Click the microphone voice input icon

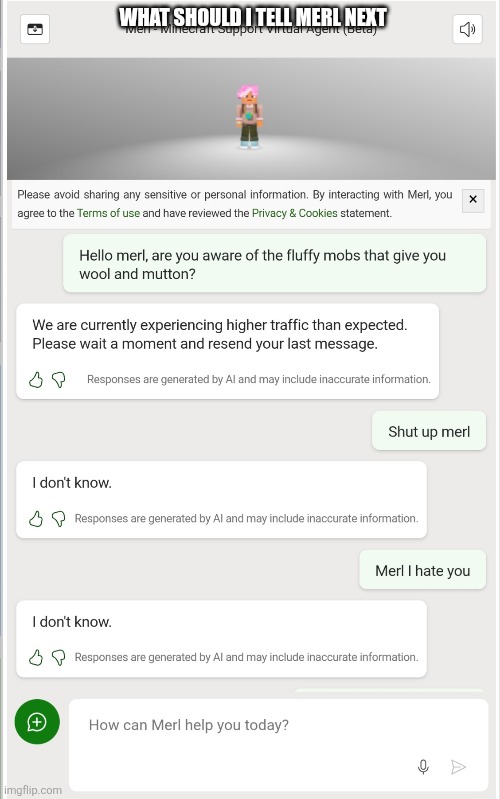[x=423, y=766]
